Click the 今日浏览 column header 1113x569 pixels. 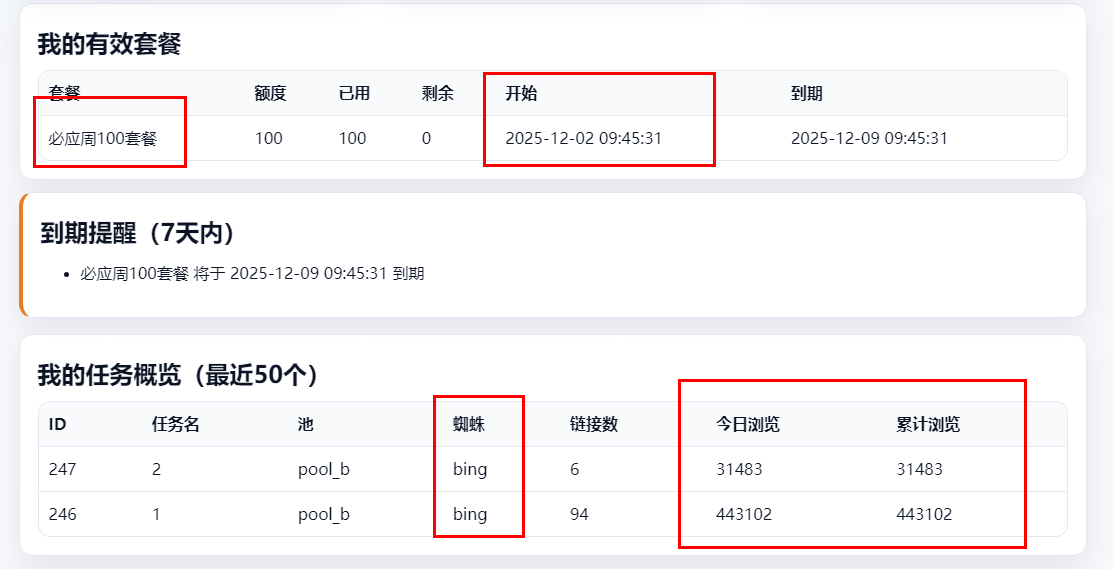(x=748, y=424)
